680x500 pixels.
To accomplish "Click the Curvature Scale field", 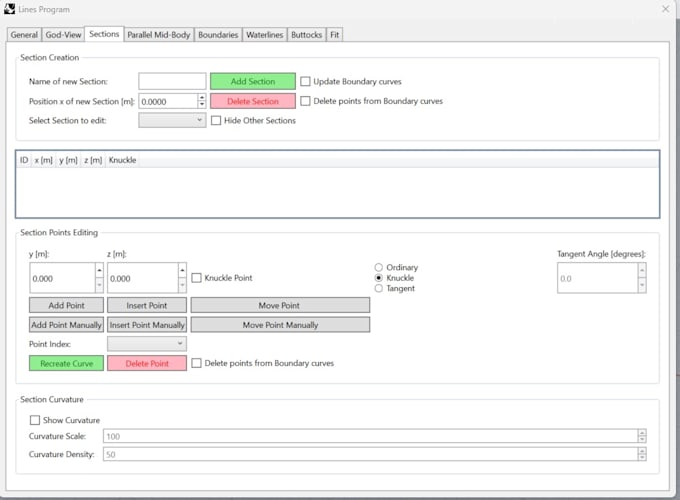I will (370, 436).
